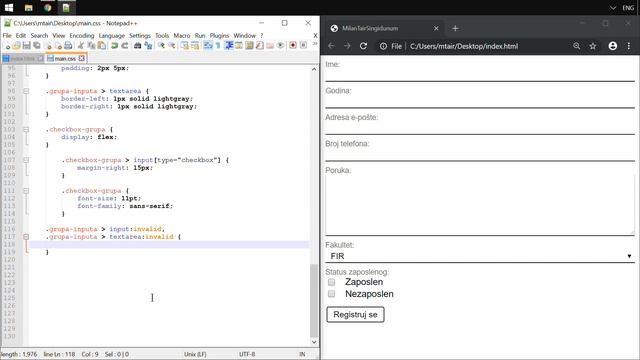Click the Save All toolbar icon
The image size is (640, 360).
tap(37, 45)
